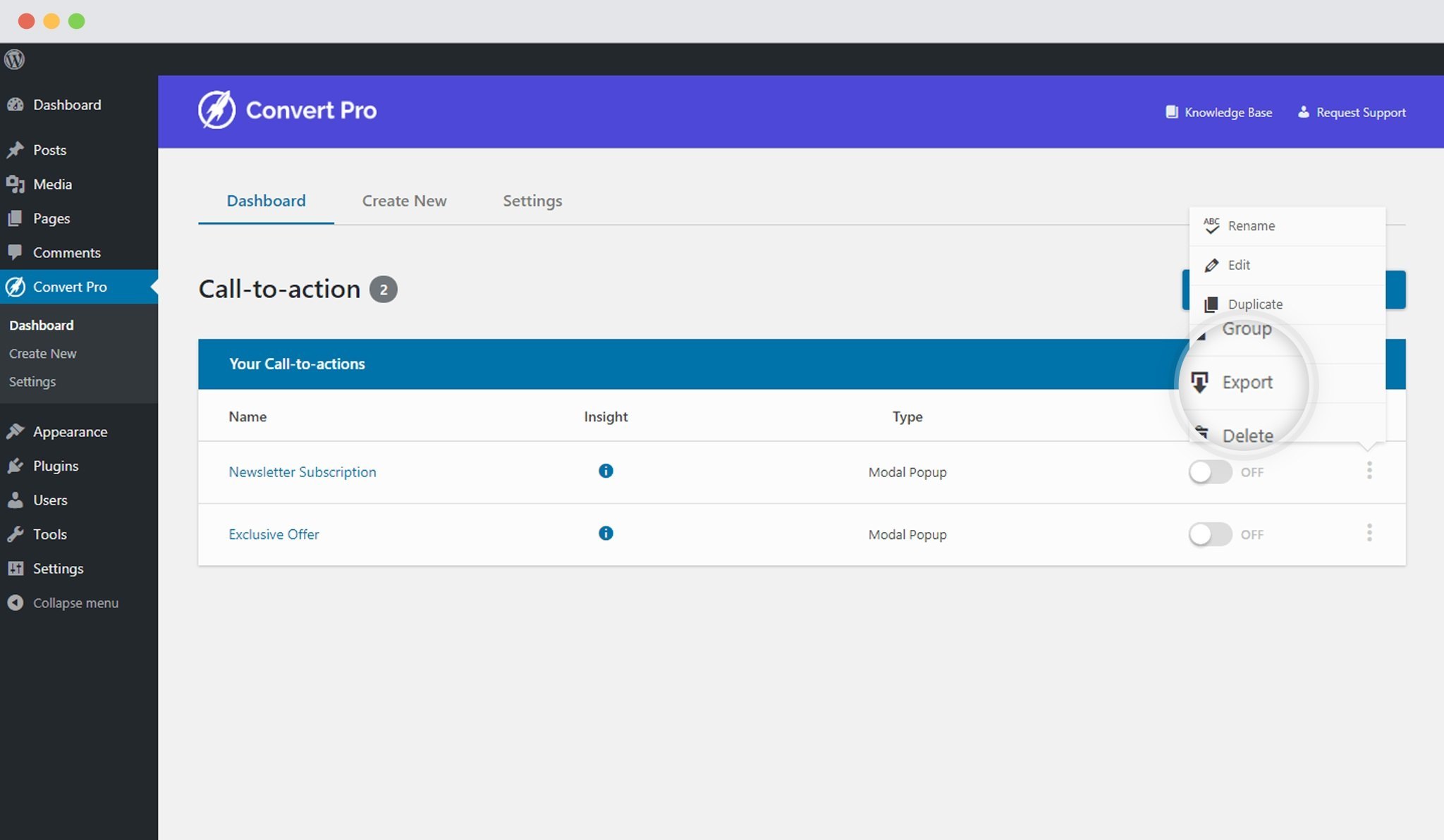Click Dashboard submenu under Convert Pro
Image resolution: width=1444 pixels, height=840 pixels.
coord(41,325)
